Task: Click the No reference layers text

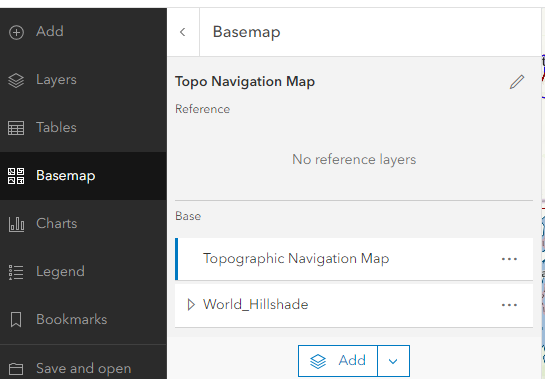Action: [x=354, y=159]
